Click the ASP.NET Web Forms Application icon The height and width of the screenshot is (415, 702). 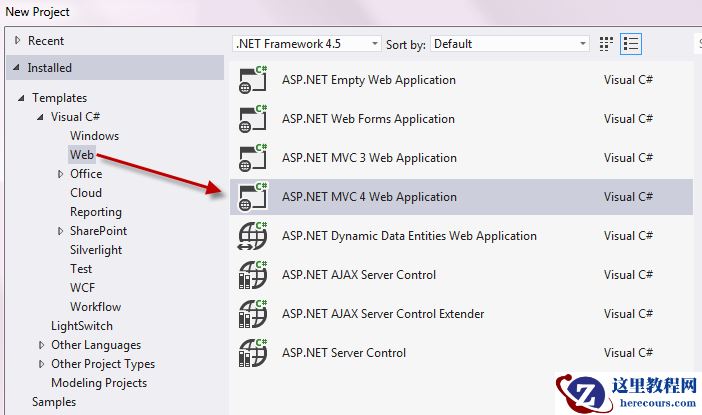click(253, 119)
